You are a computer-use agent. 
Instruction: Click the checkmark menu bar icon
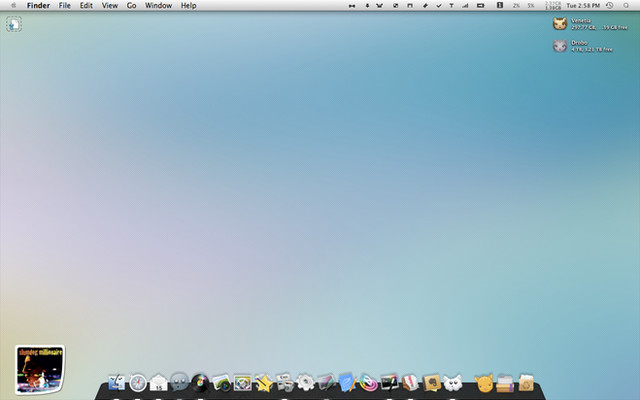(x=439, y=5)
